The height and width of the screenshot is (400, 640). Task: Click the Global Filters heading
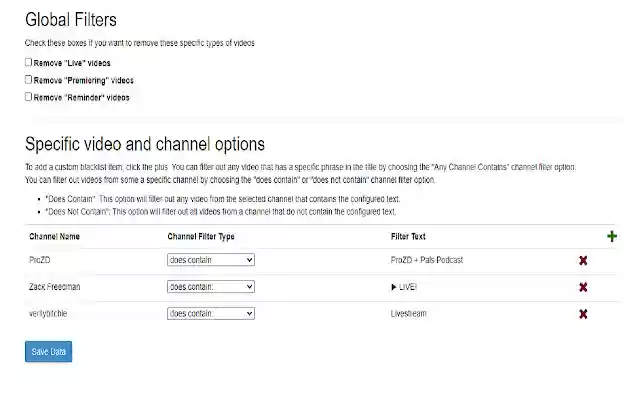(71, 20)
